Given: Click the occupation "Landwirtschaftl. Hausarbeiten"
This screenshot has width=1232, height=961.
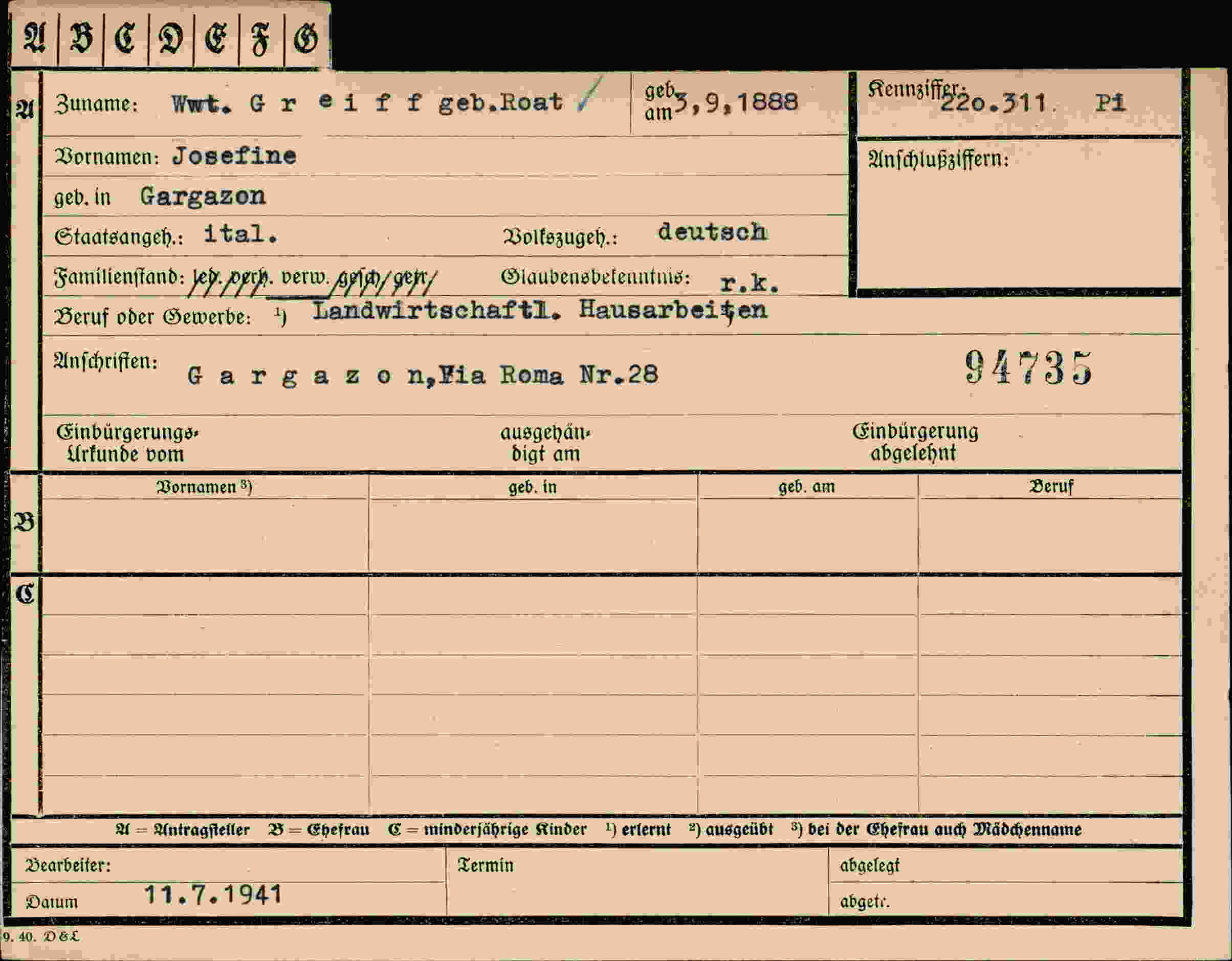Looking at the screenshot, I should (540, 311).
